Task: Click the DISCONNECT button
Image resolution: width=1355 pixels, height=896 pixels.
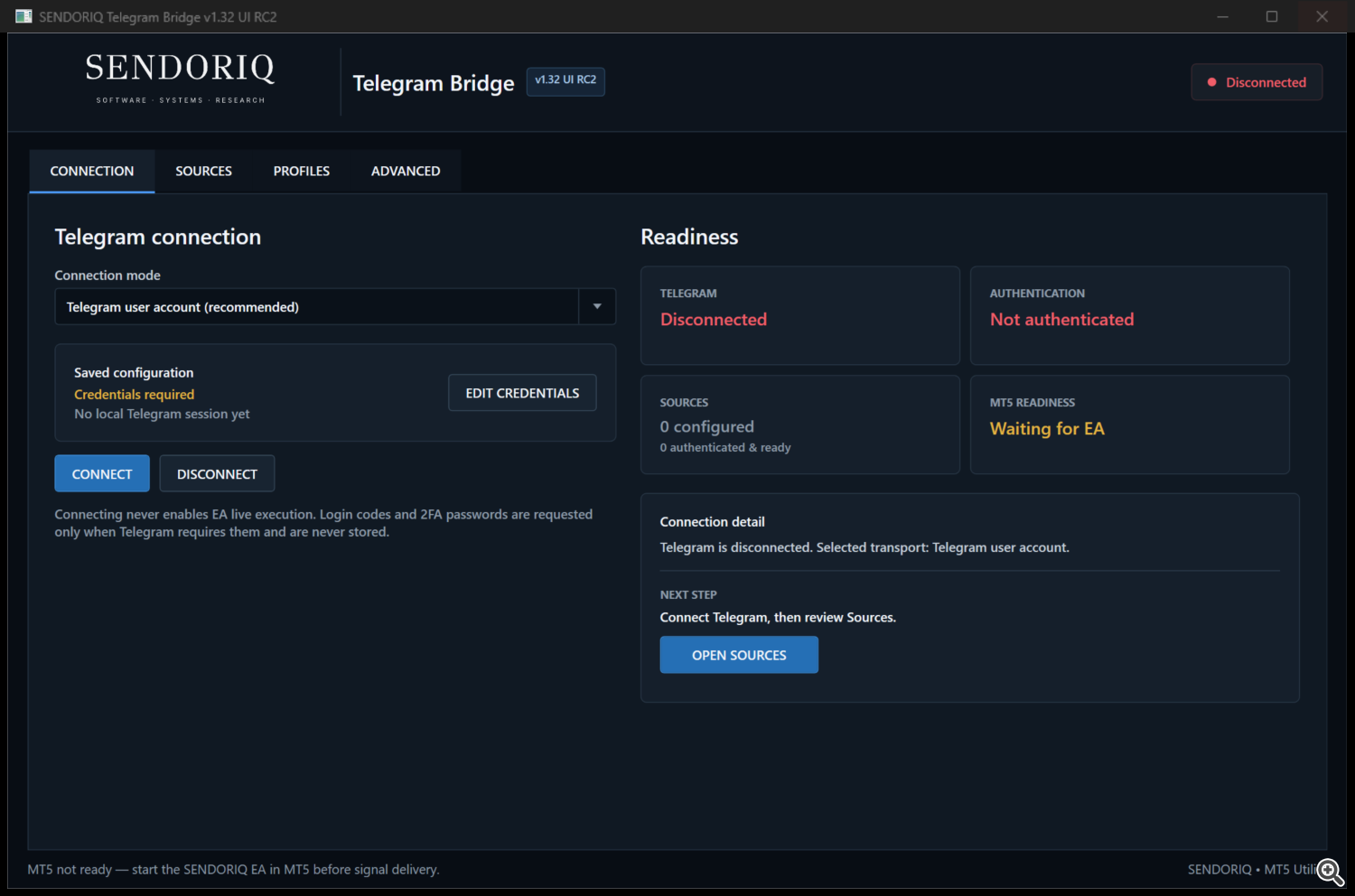Action: [217, 473]
